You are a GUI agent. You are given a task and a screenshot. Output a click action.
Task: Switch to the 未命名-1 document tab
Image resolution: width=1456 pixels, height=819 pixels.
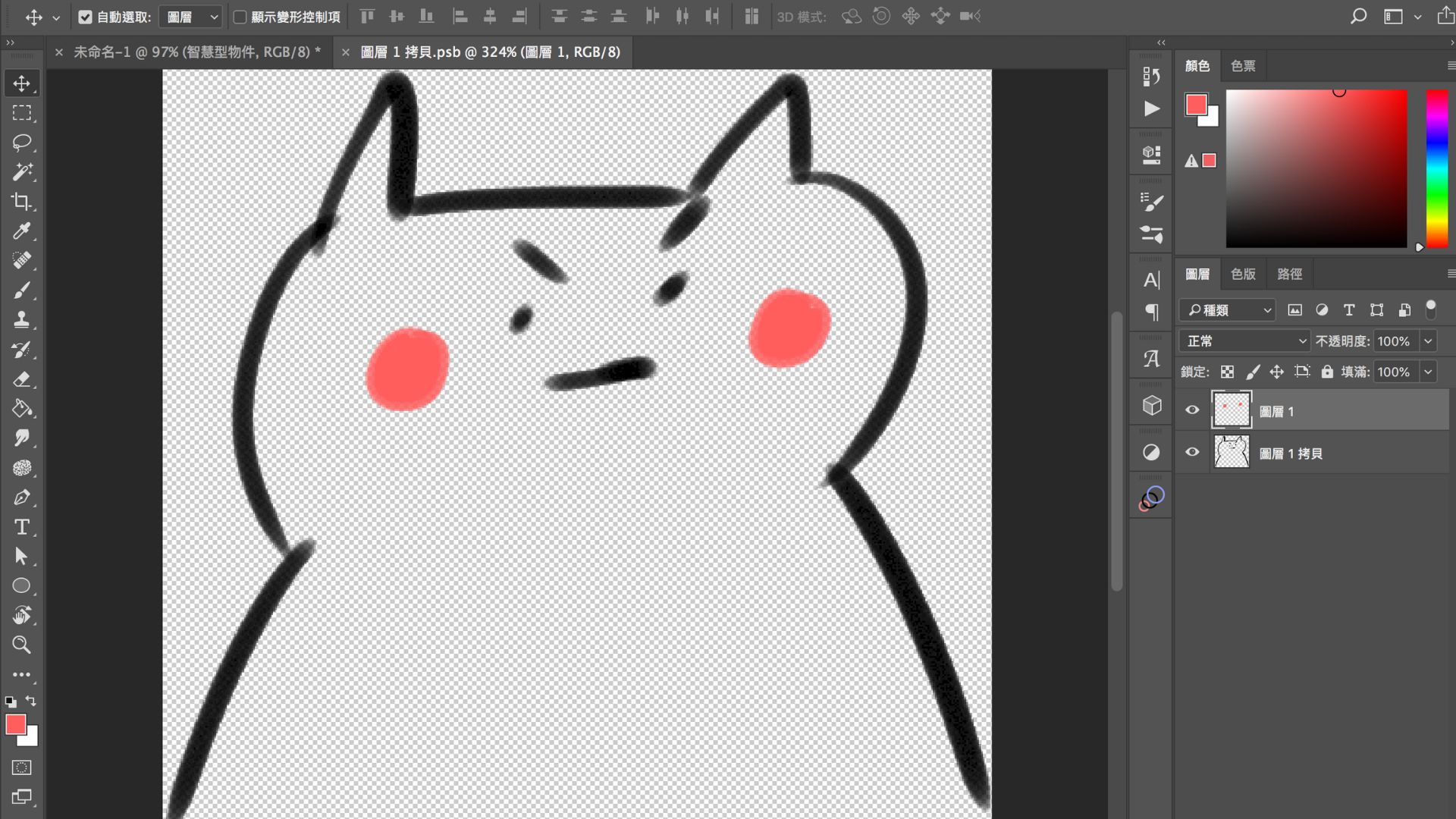click(x=197, y=52)
